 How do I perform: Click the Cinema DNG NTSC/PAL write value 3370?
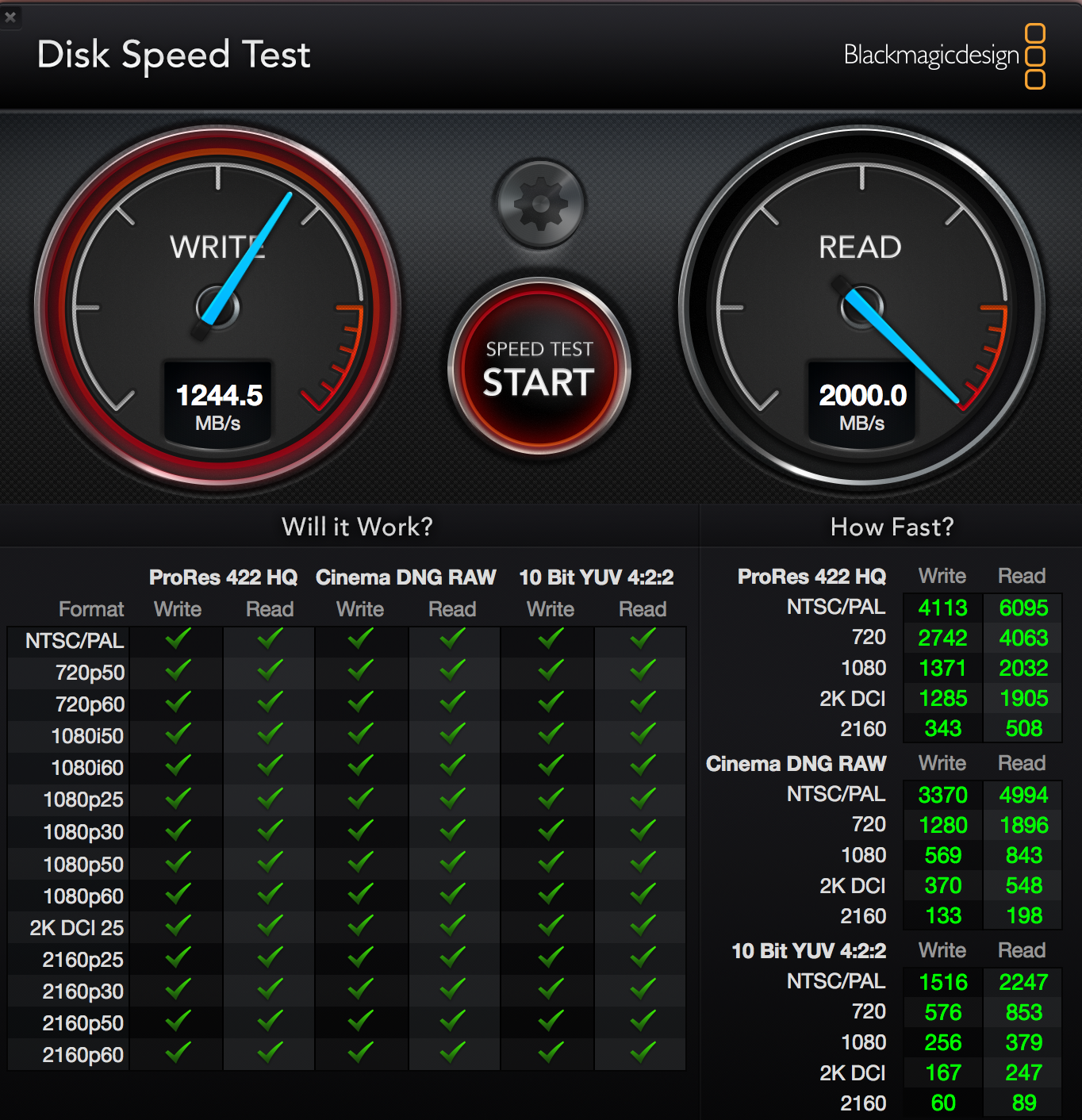tap(943, 795)
